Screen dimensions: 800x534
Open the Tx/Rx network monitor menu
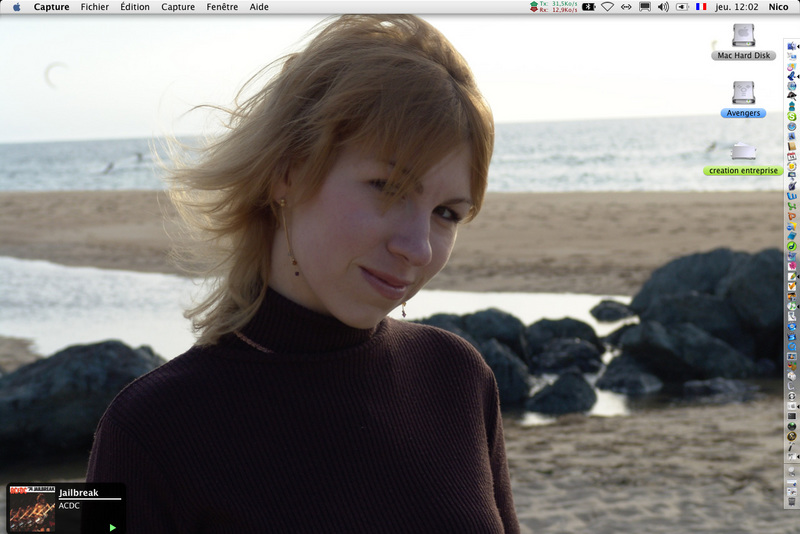[x=554, y=7]
